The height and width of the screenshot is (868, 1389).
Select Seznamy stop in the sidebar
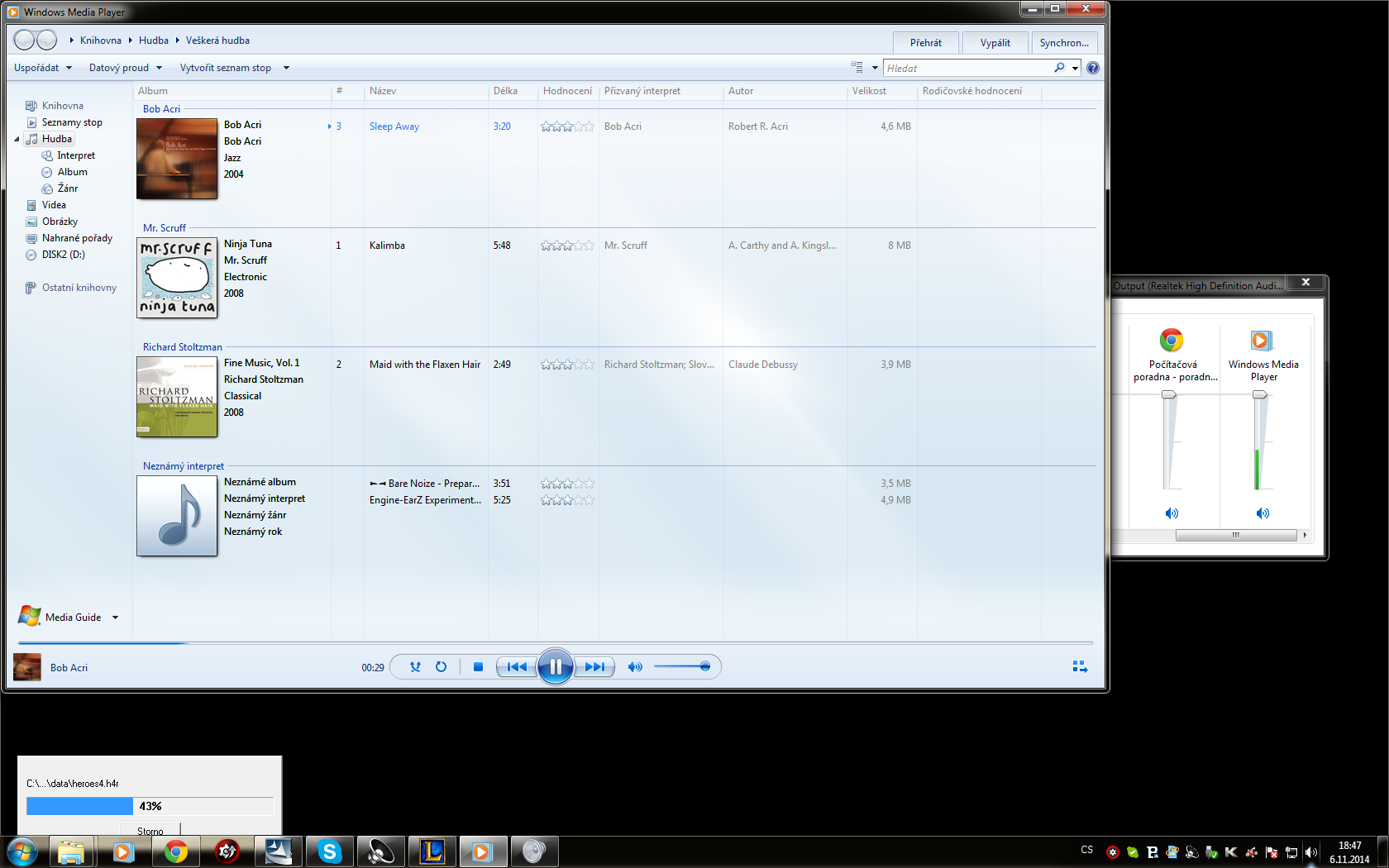pyautogui.click(x=72, y=122)
